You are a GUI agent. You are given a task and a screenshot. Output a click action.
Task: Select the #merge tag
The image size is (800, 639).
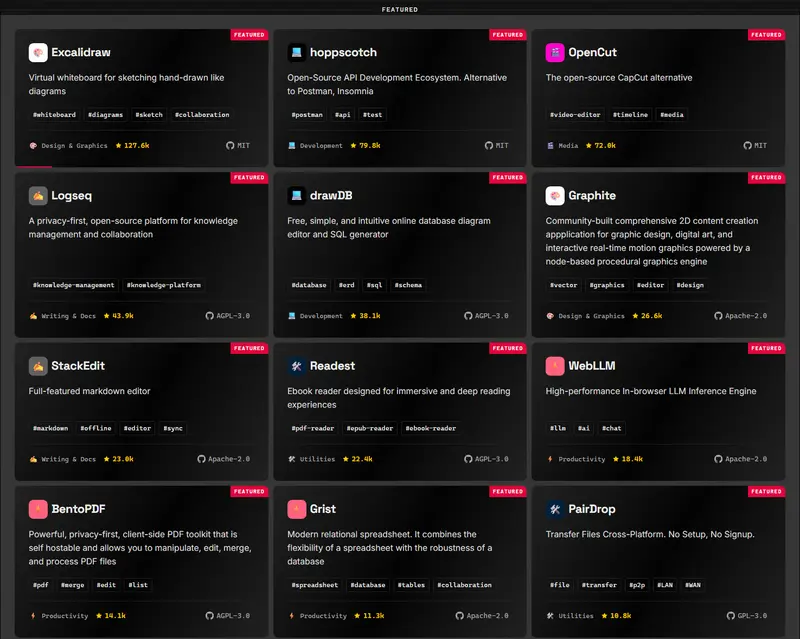[x=72, y=585]
